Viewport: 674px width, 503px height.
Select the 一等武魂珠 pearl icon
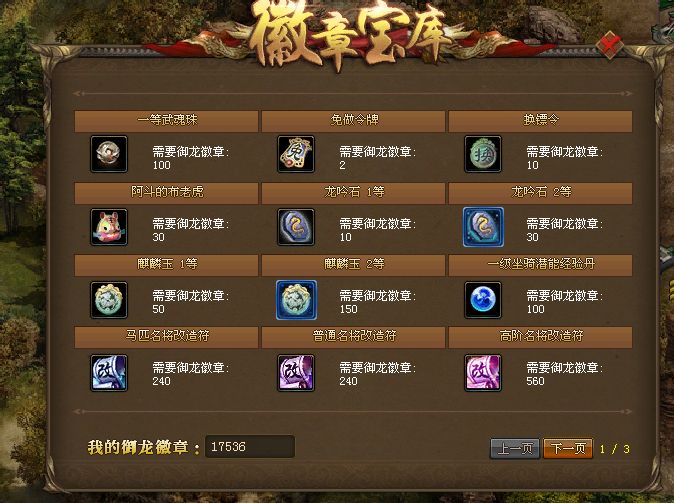[109, 154]
